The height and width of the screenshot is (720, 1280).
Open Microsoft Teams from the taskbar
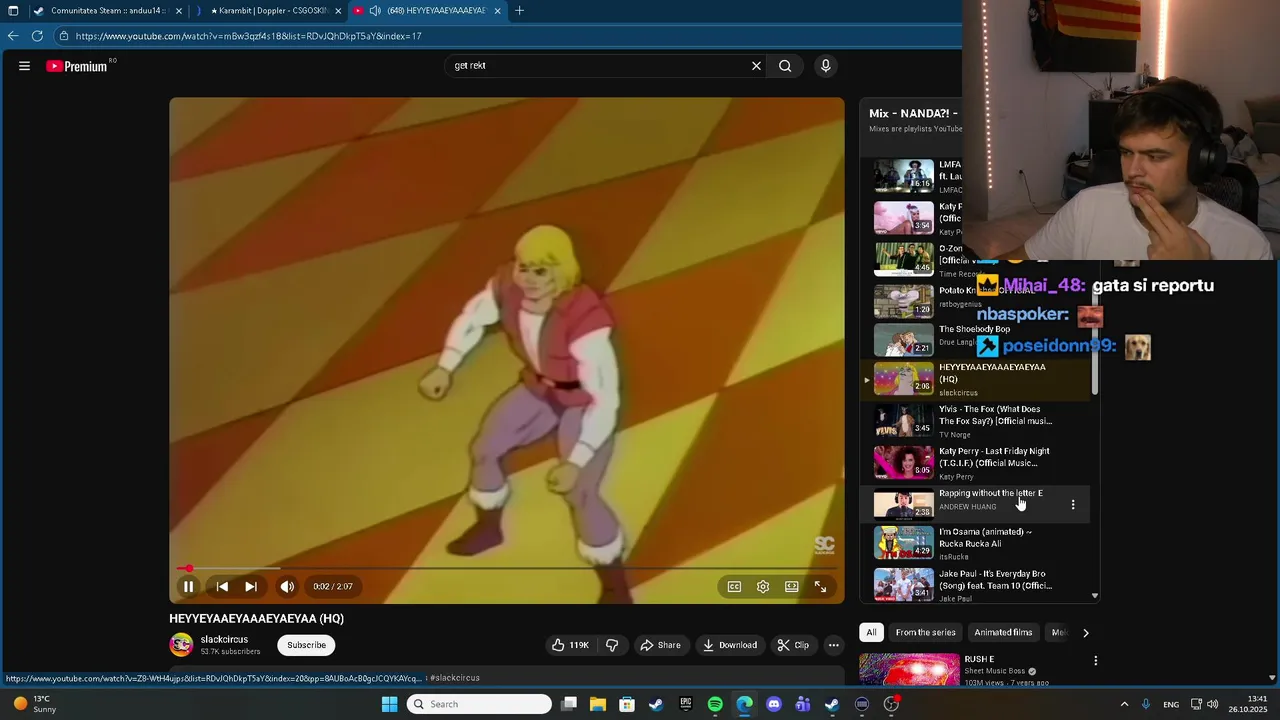click(802, 704)
